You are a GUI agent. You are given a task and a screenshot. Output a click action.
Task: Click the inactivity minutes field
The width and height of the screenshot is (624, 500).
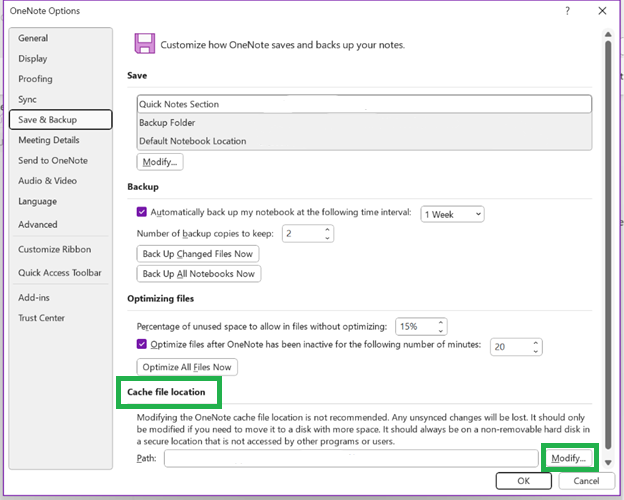(511, 347)
